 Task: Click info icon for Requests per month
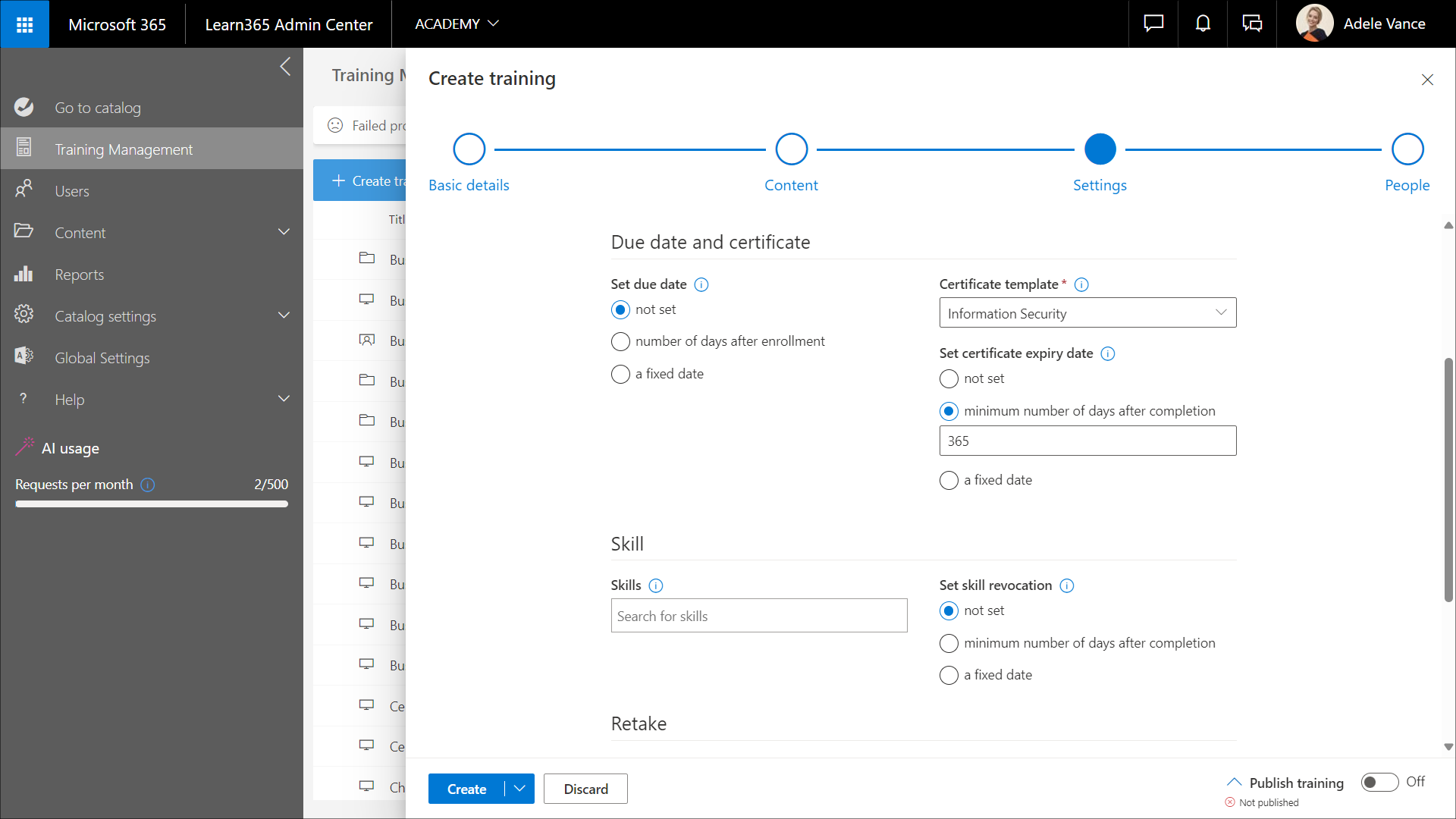[x=148, y=485]
